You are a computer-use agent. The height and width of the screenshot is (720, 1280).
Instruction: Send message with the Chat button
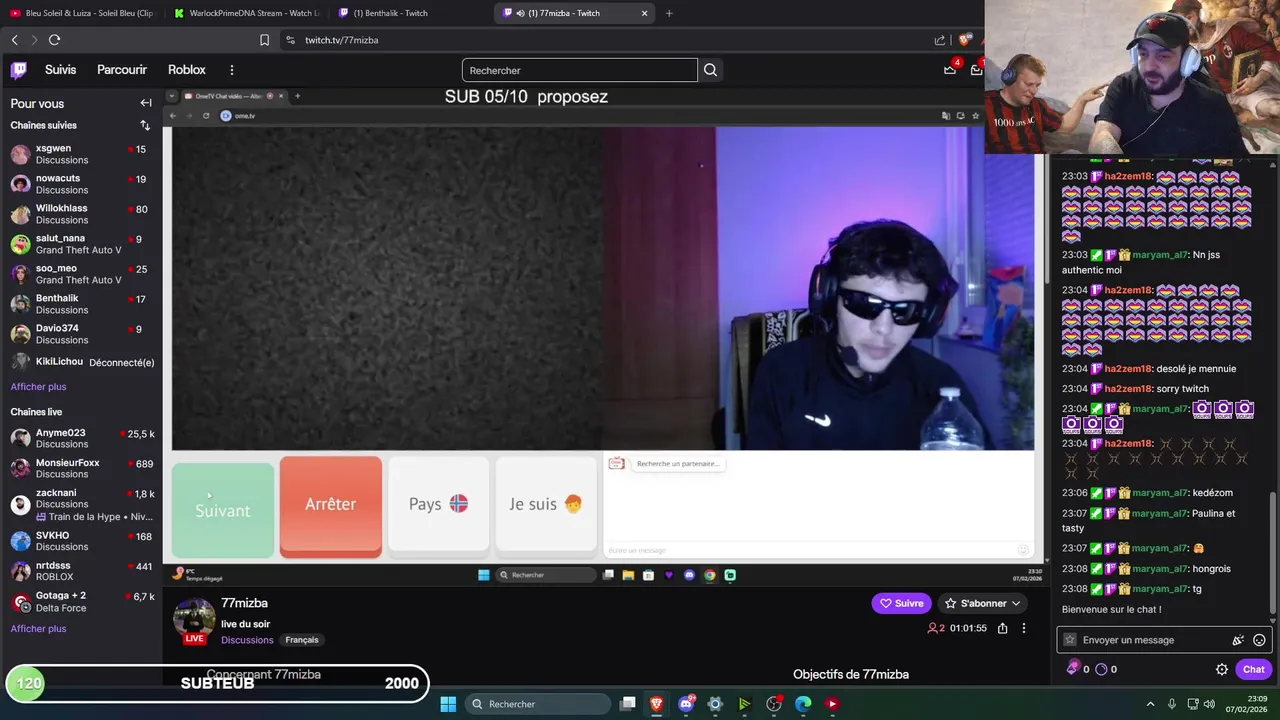(1254, 669)
